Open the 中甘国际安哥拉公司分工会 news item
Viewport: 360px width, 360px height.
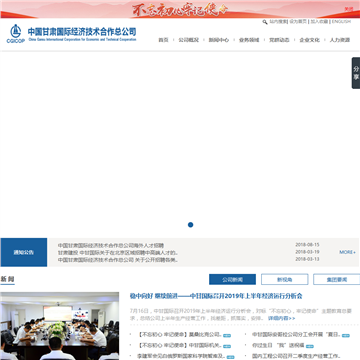296,334
